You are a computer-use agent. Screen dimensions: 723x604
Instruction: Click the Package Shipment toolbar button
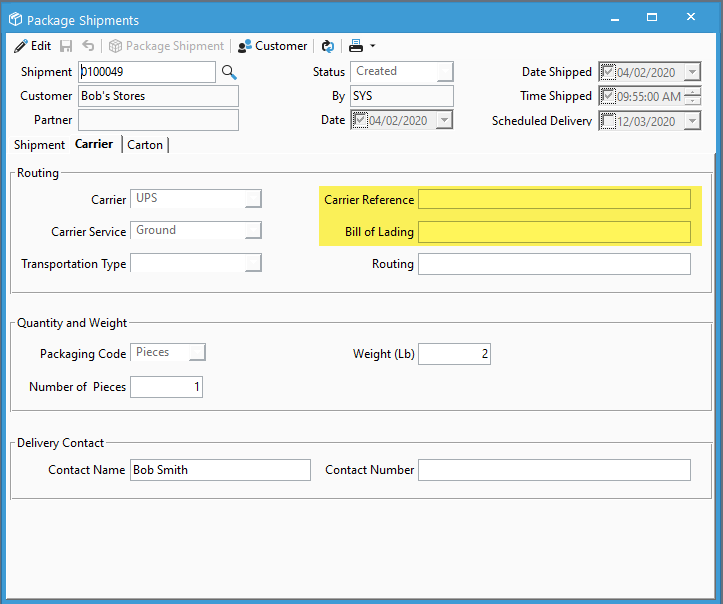pos(166,46)
